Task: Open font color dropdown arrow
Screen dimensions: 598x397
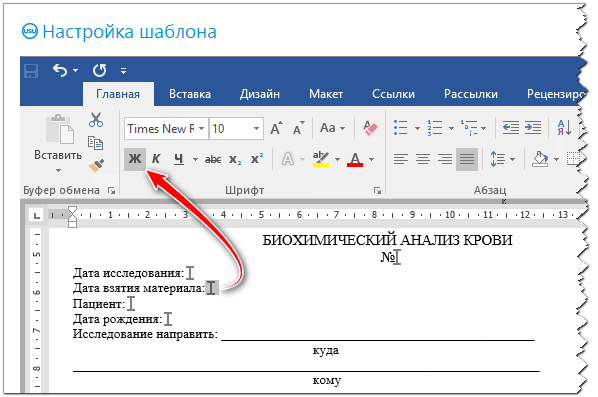Action: [371, 159]
